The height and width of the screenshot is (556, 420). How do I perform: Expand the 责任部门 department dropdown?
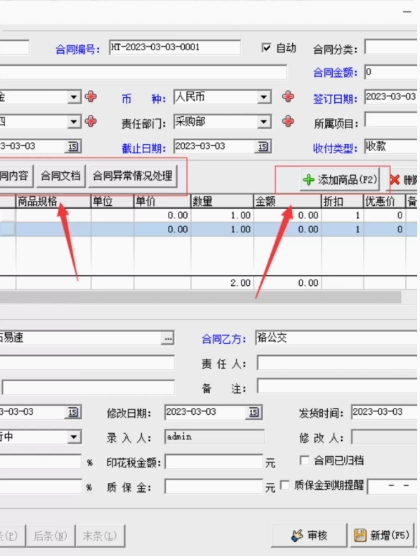point(263,122)
